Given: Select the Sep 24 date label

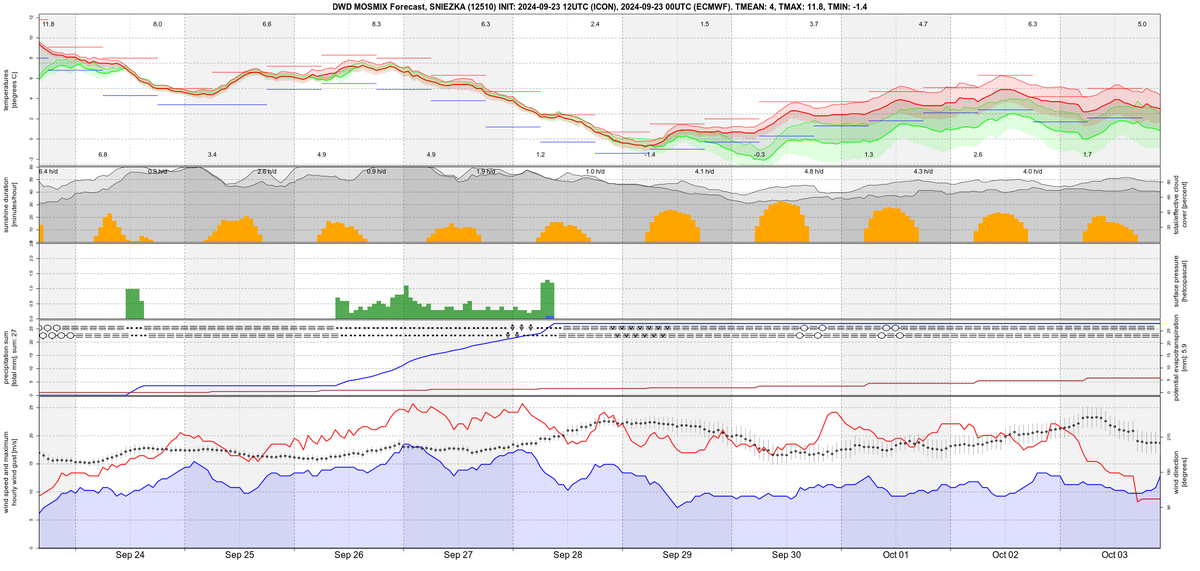Looking at the screenshot, I should (130, 554).
